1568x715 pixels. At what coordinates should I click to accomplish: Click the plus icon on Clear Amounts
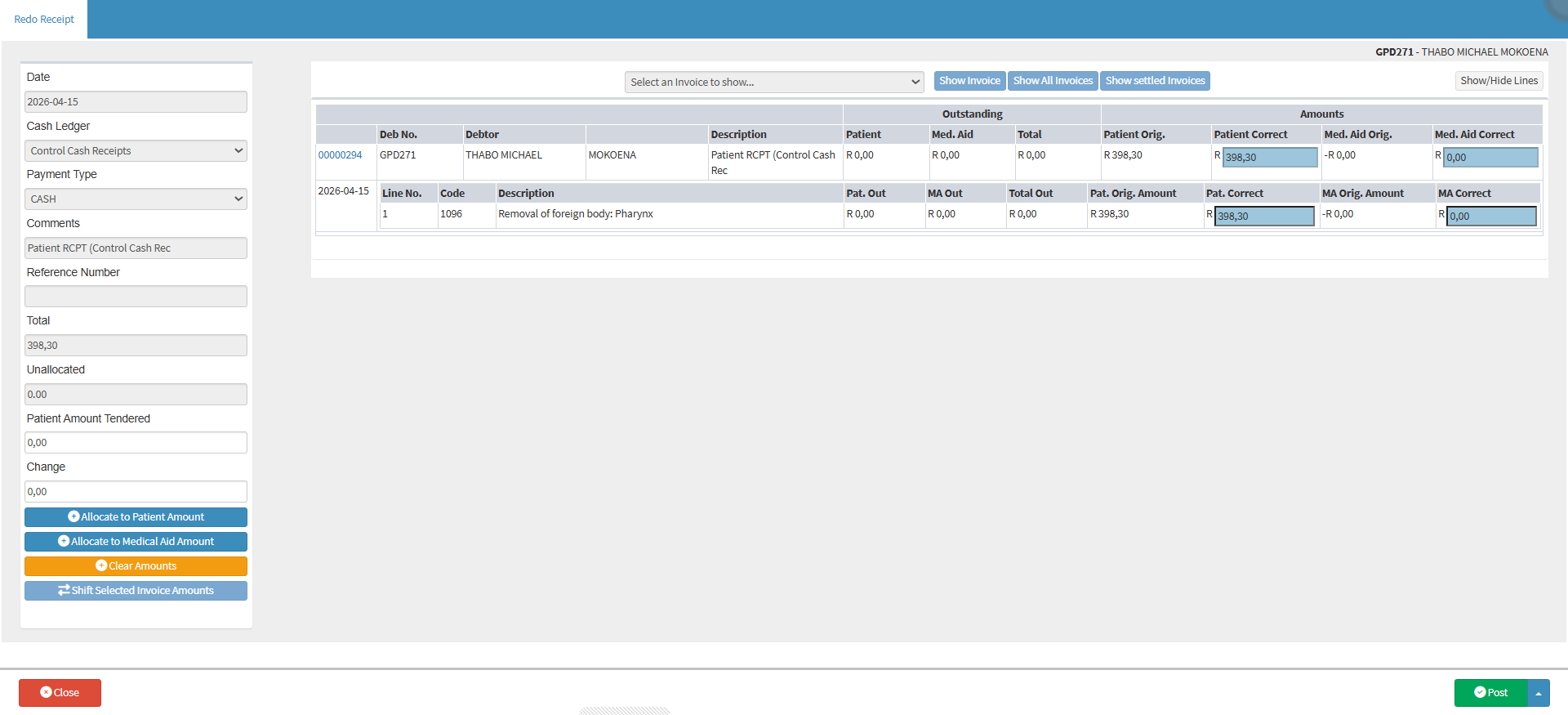pos(101,566)
